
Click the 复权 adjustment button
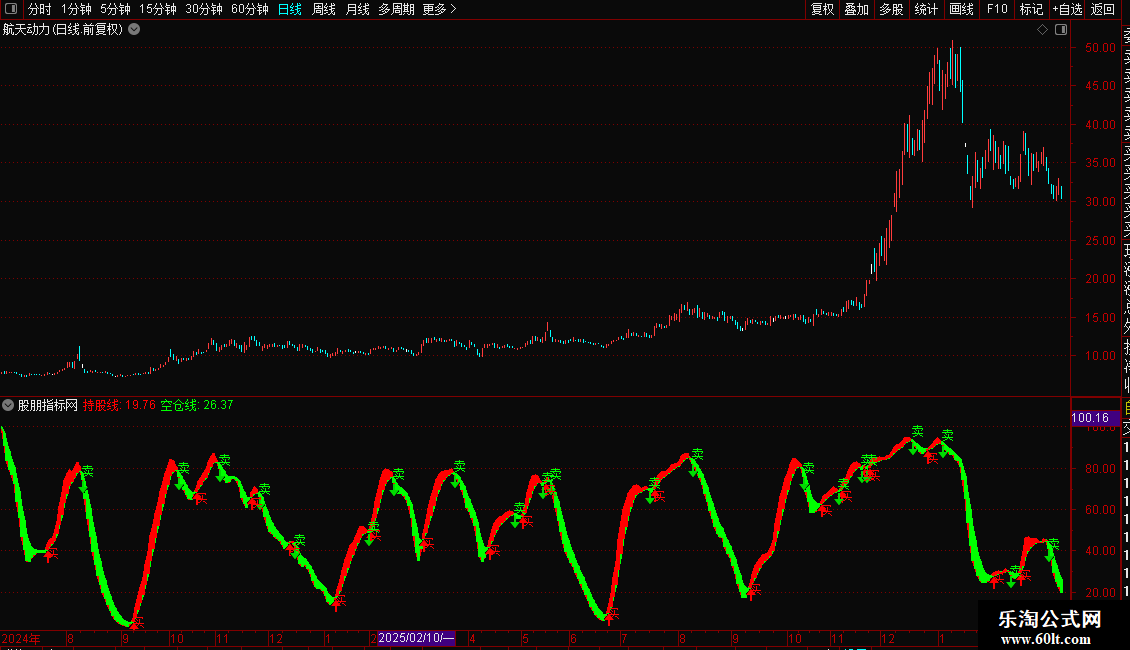(x=822, y=9)
